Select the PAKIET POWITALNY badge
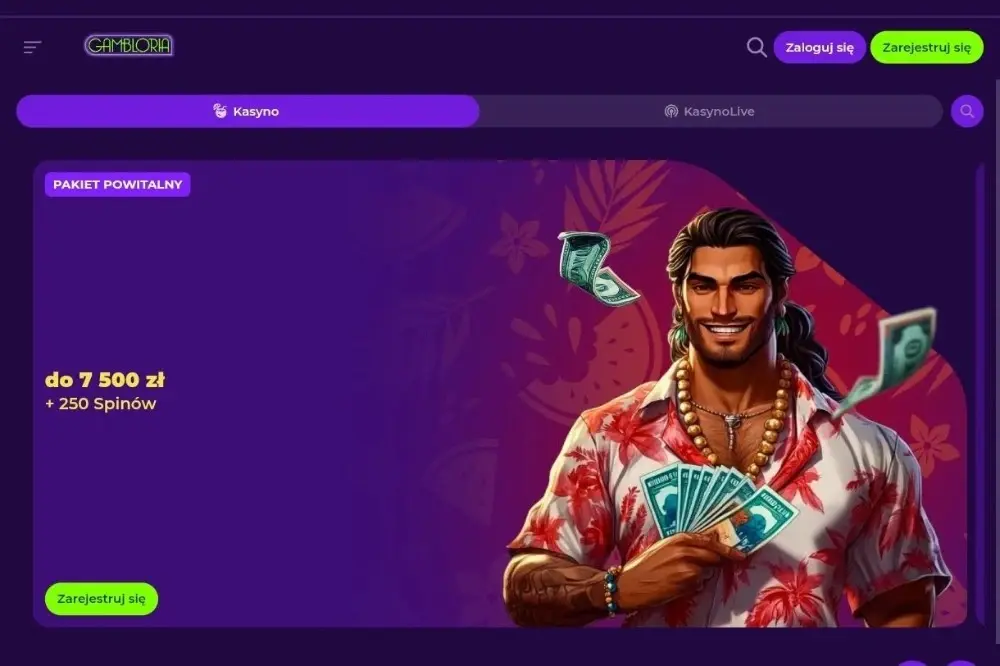This screenshot has width=1000, height=666. click(x=117, y=184)
